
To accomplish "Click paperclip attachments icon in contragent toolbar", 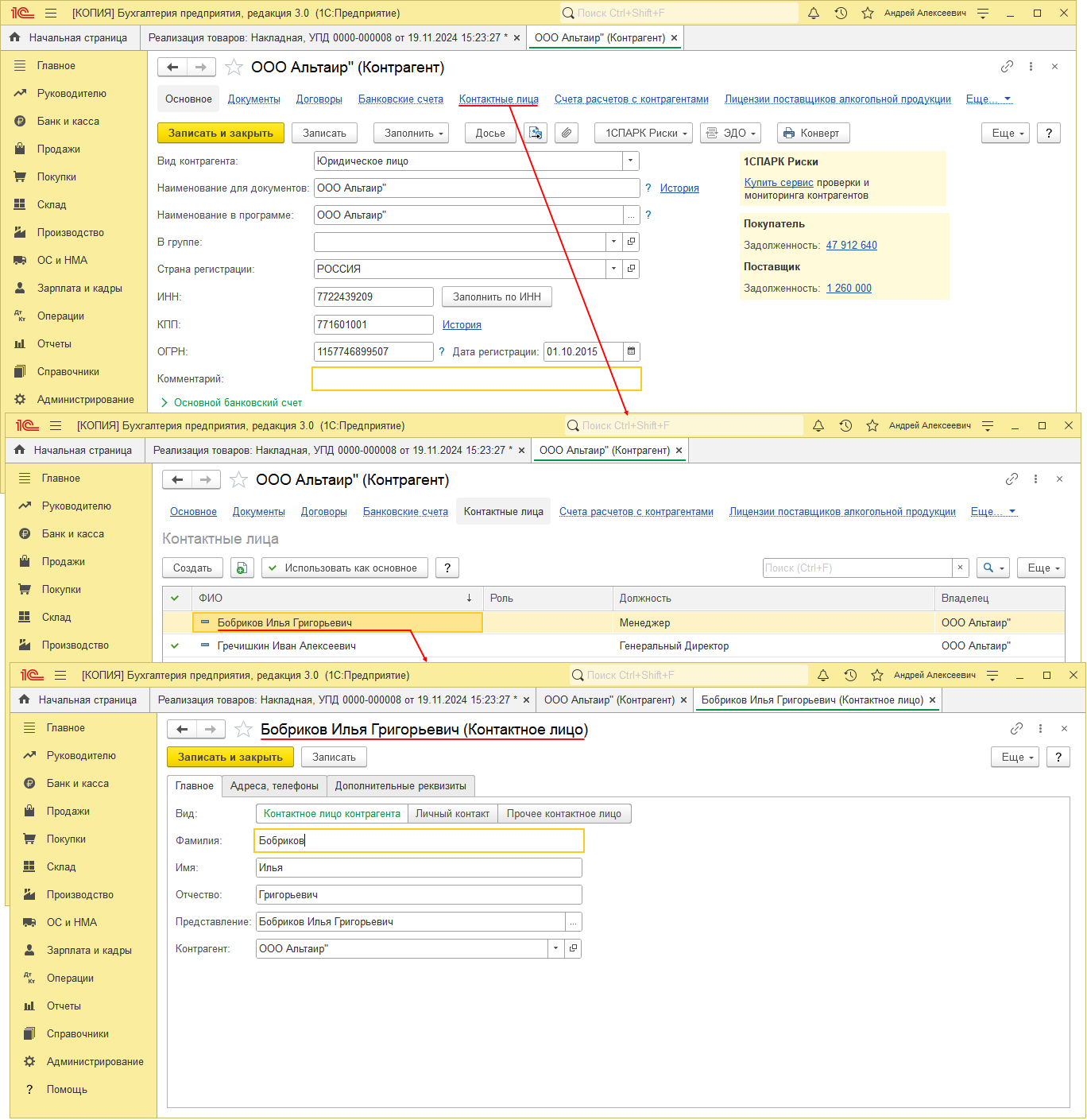I will point(566,133).
